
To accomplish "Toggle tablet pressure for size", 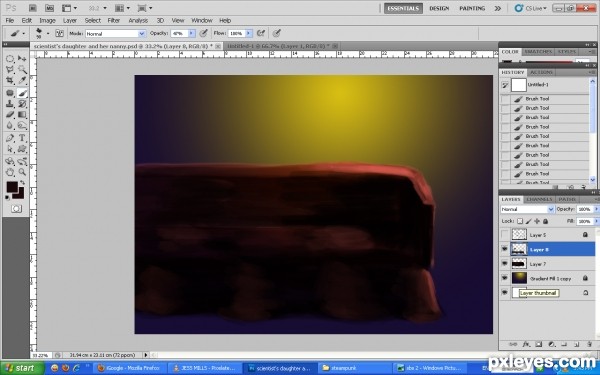I will (277, 33).
